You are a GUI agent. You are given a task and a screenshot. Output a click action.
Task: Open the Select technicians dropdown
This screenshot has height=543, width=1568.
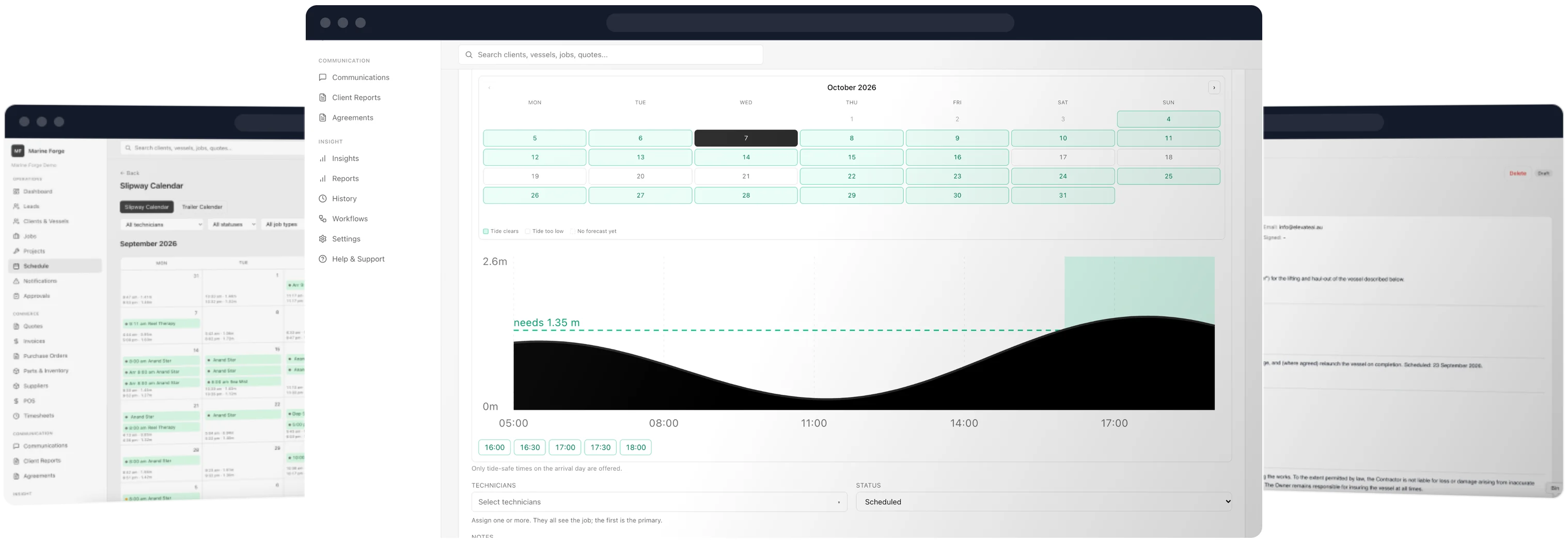click(x=658, y=502)
